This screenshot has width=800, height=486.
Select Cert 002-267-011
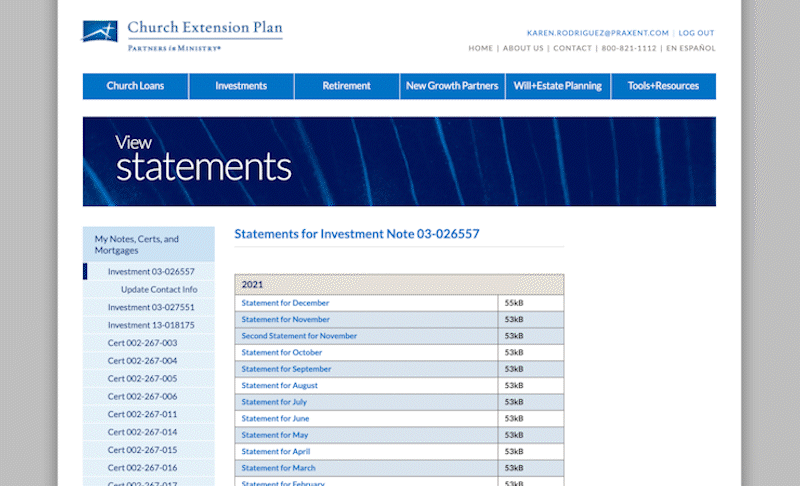coord(148,414)
